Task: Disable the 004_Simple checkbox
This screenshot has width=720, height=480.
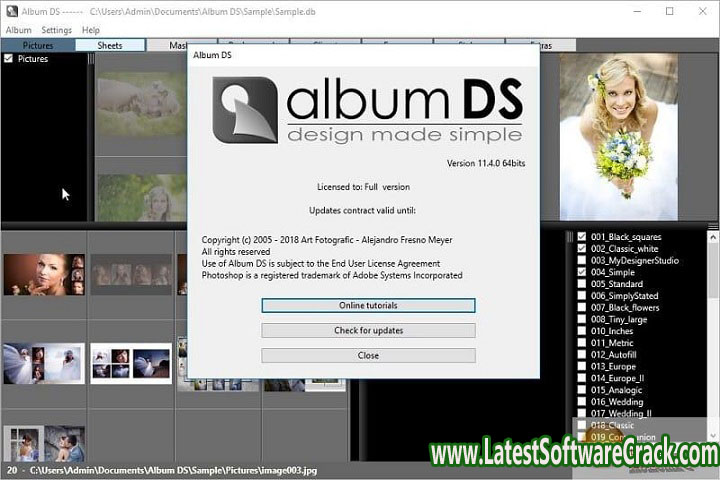Action: (582, 272)
